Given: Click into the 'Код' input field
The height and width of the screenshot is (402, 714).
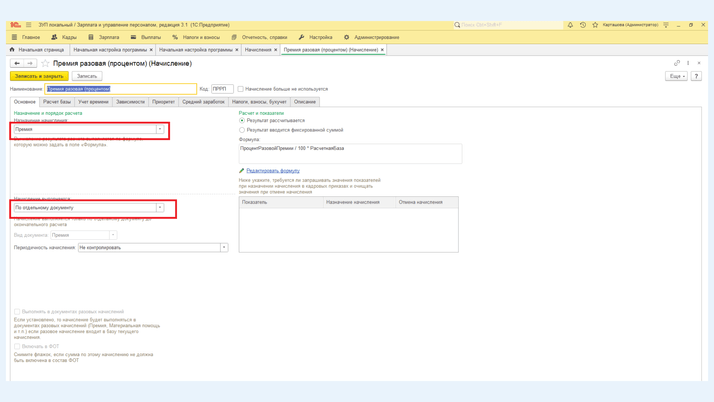Looking at the screenshot, I should pyautogui.click(x=221, y=89).
